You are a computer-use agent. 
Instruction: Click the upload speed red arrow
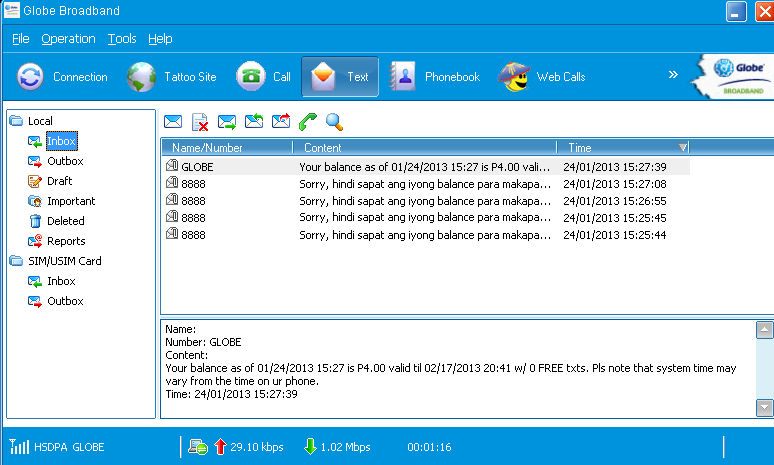click(220, 447)
